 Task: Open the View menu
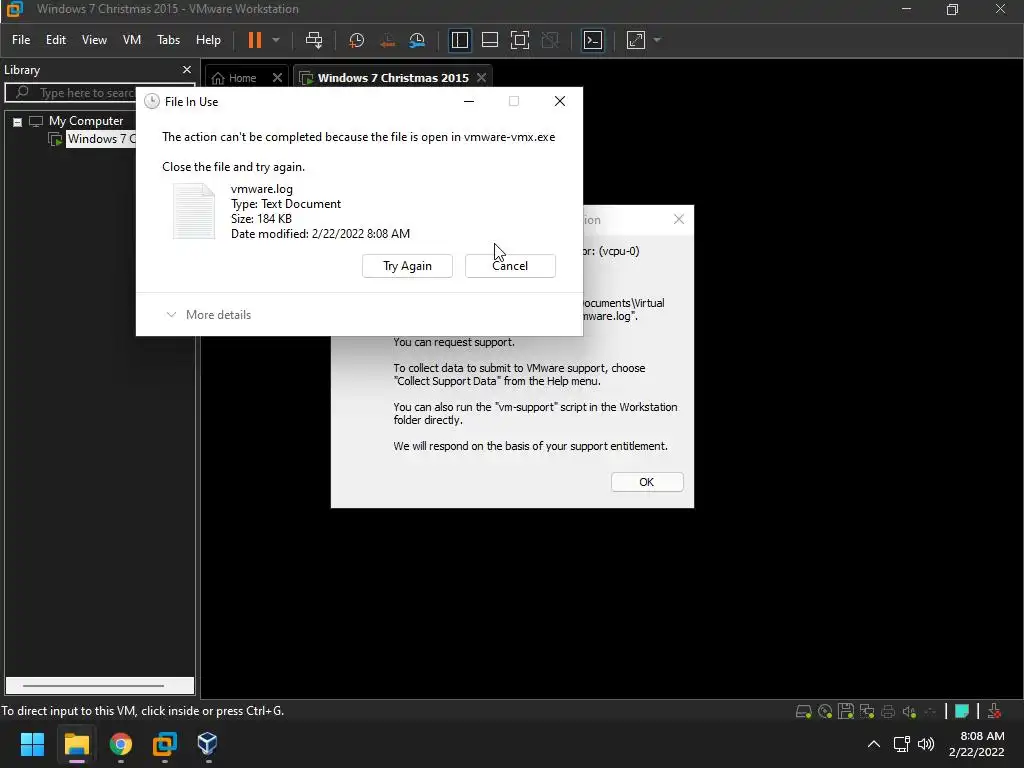point(94,40)
